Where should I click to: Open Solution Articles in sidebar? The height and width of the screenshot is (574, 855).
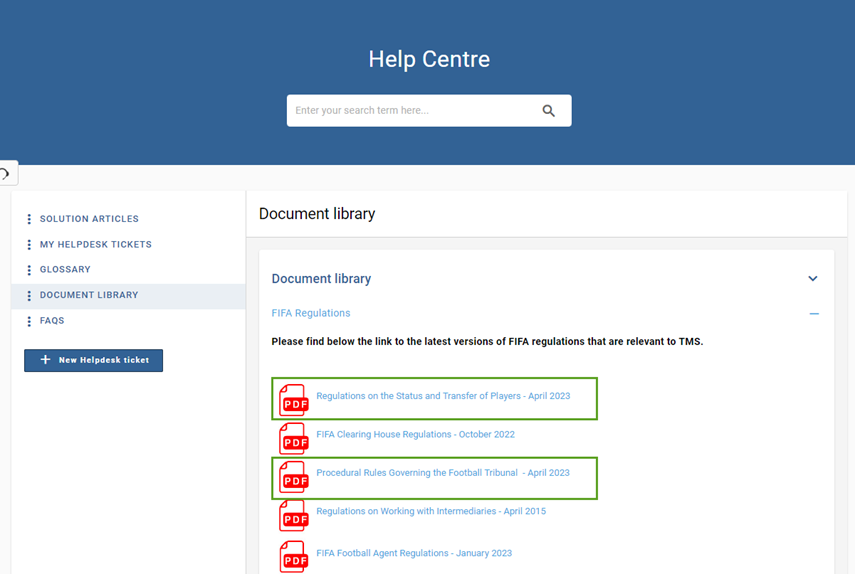pos(89,219)
